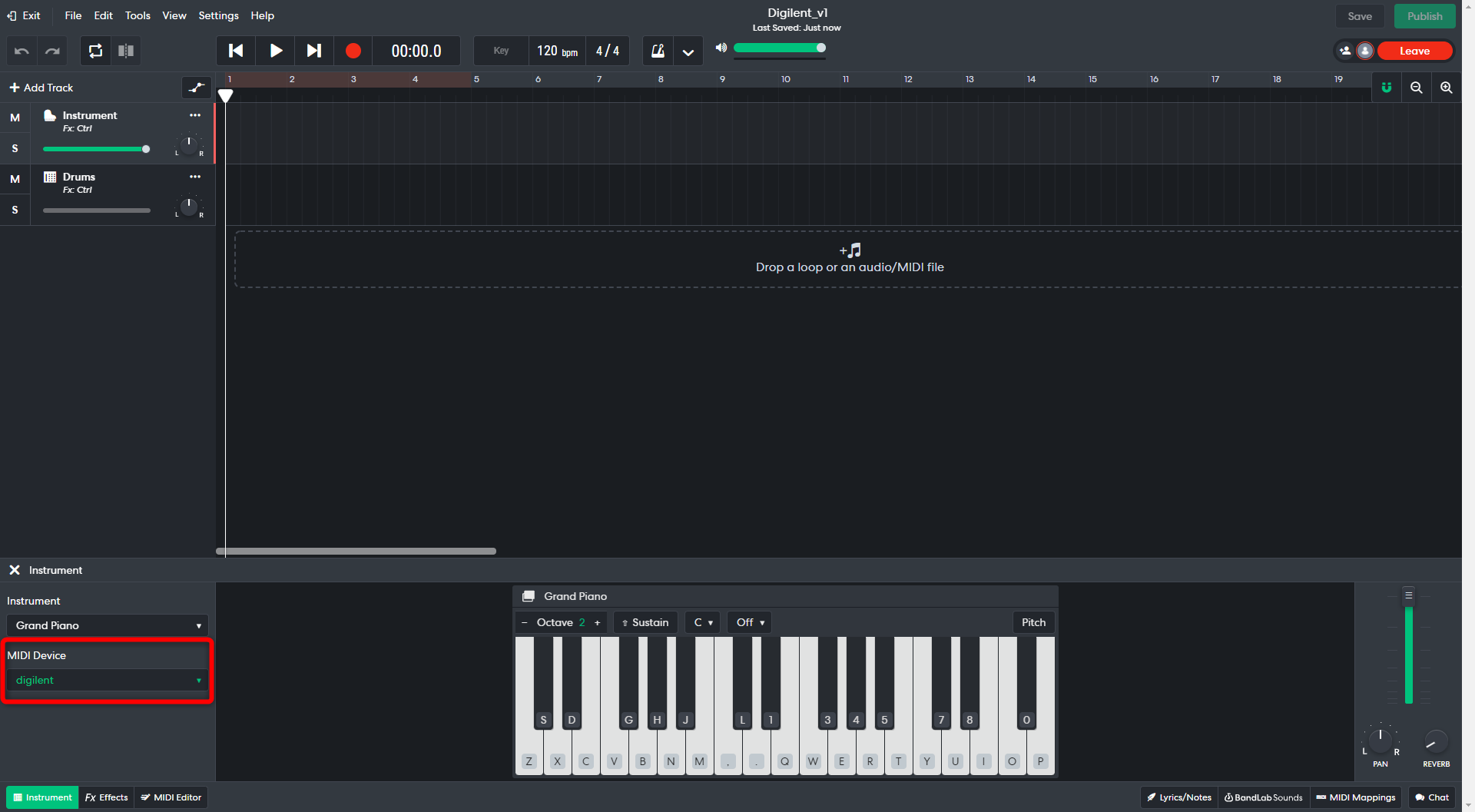Adjust the master volume slider

coord(780,48)
